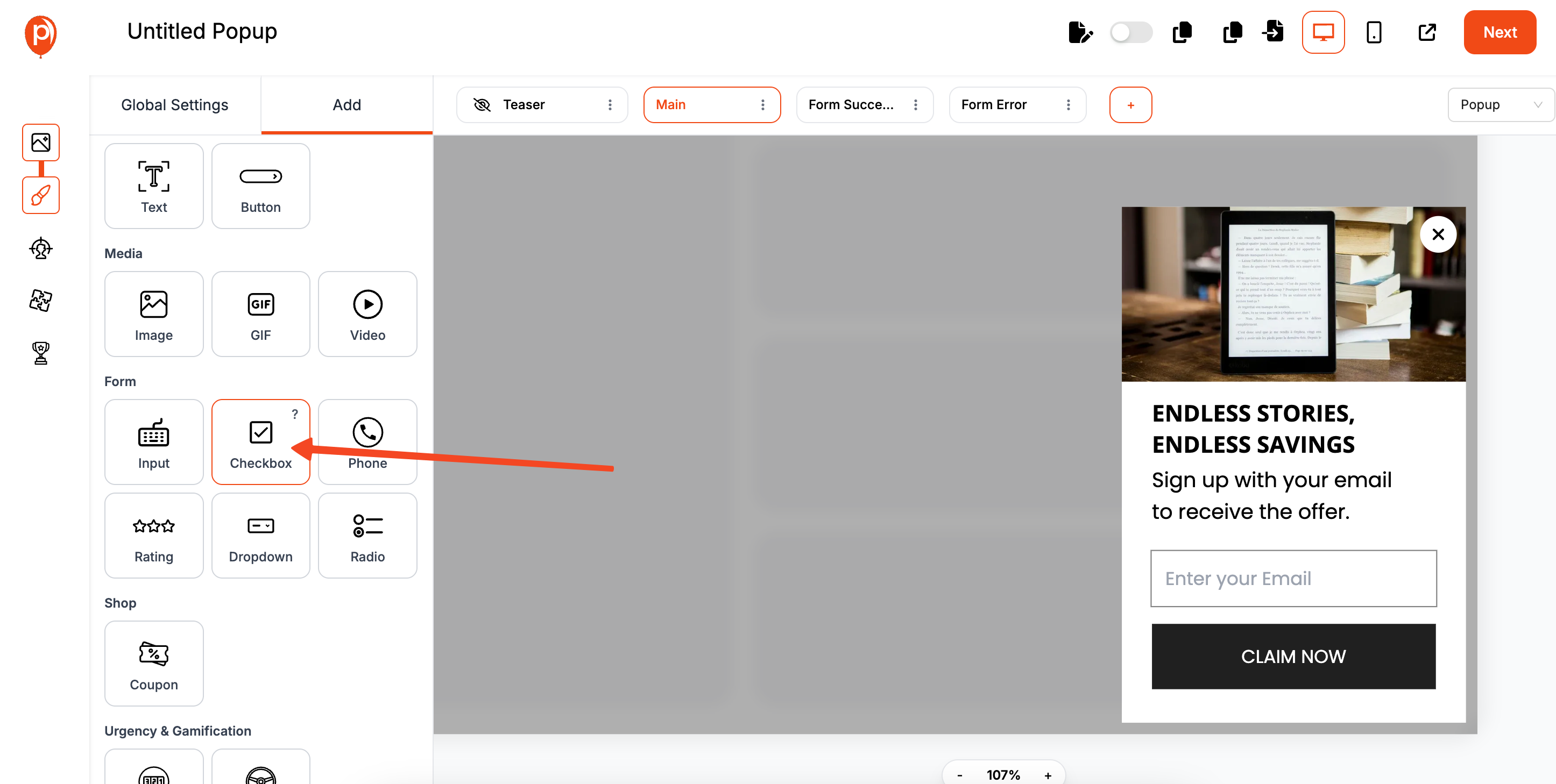The image size is (1556, 784).
Task: Add a Video element
Action: 367,314
